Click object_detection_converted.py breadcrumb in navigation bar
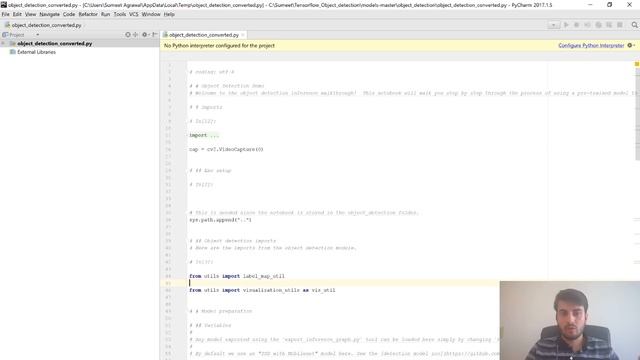Viewport: 640px width, 360px height. [x=43, y=25]
